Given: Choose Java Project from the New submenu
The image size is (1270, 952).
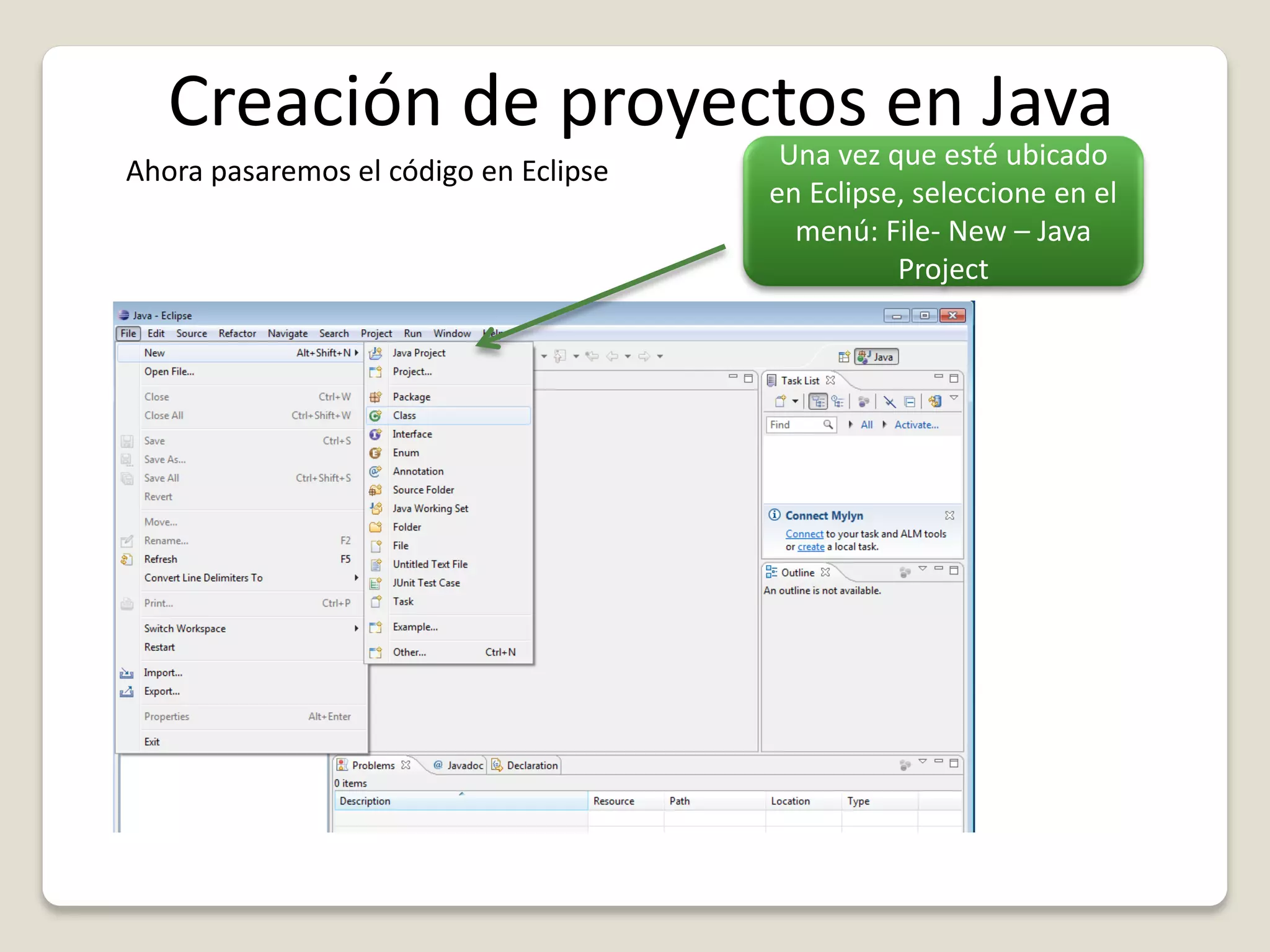Looking at the screenshot, I should tap(449, 353).
